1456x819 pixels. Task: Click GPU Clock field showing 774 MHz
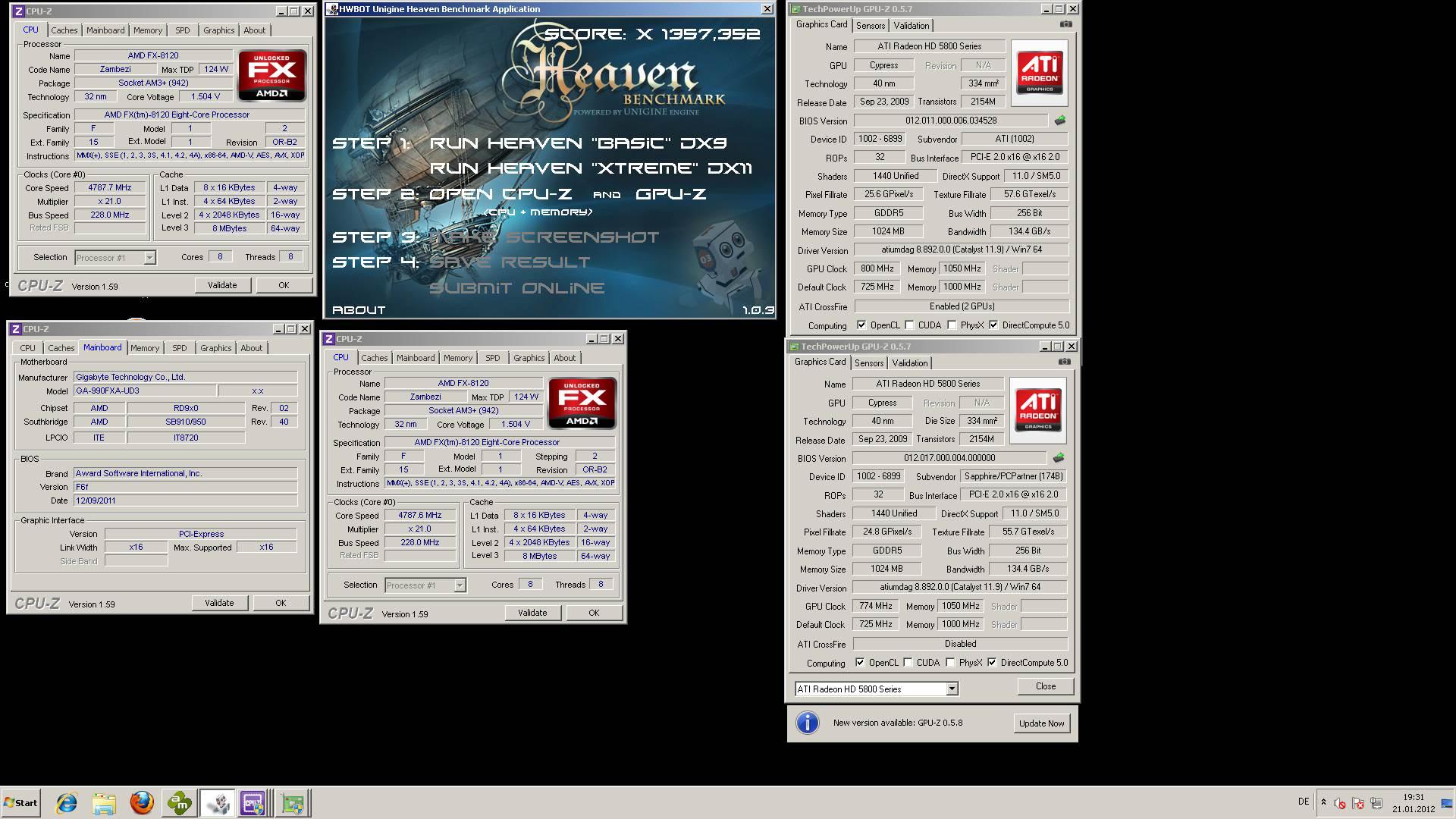click(876, 606)
